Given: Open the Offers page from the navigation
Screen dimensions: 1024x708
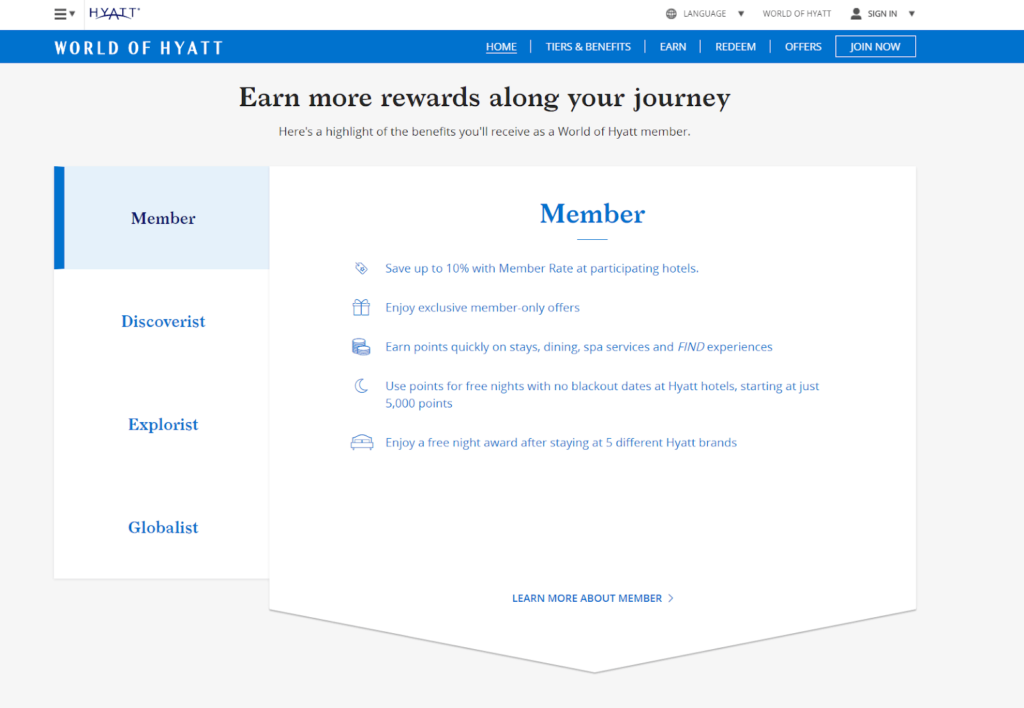Looking at the screenshot, I should point(803,46).
